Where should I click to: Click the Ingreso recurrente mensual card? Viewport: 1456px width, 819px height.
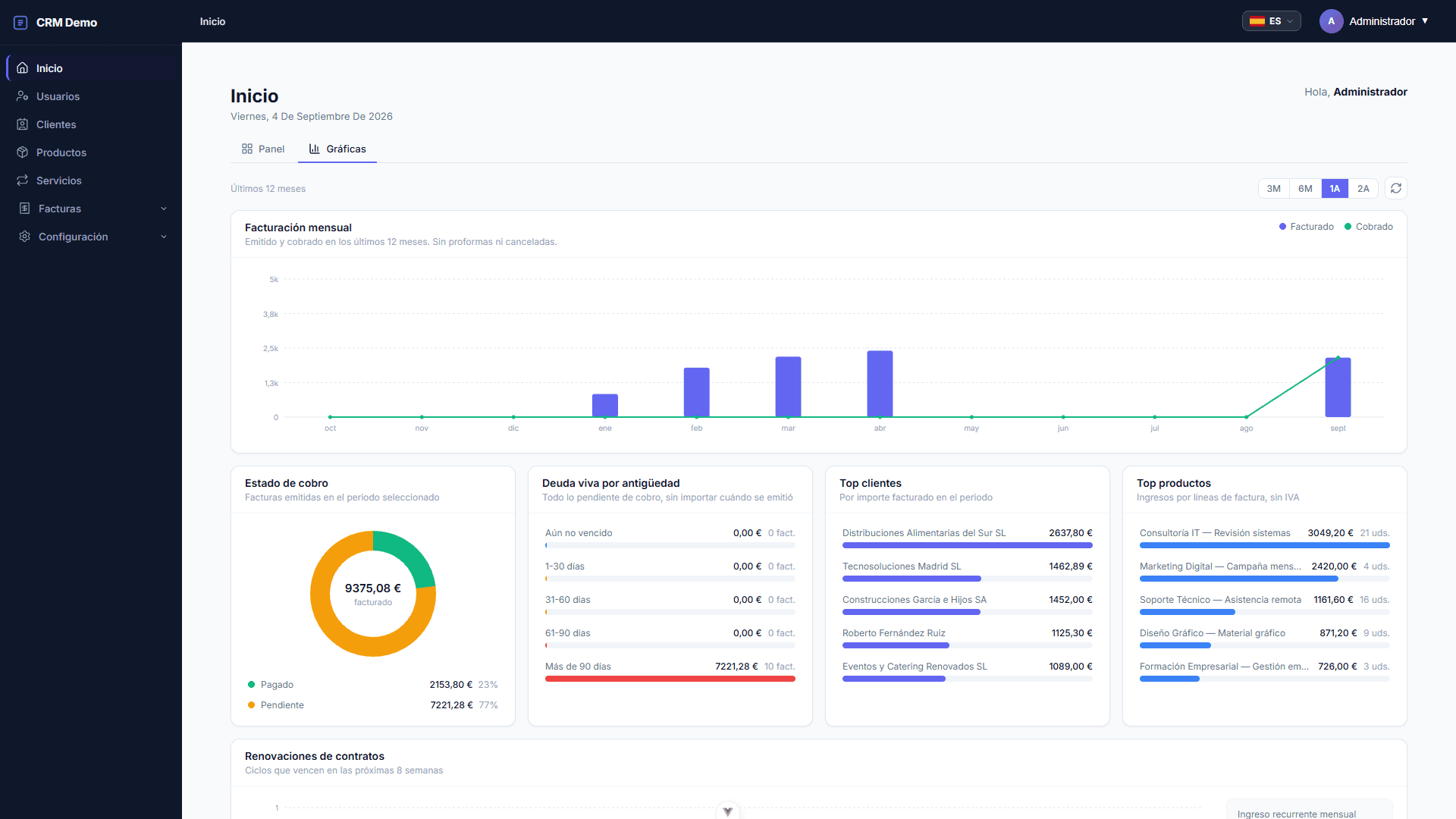(1310, 809)
